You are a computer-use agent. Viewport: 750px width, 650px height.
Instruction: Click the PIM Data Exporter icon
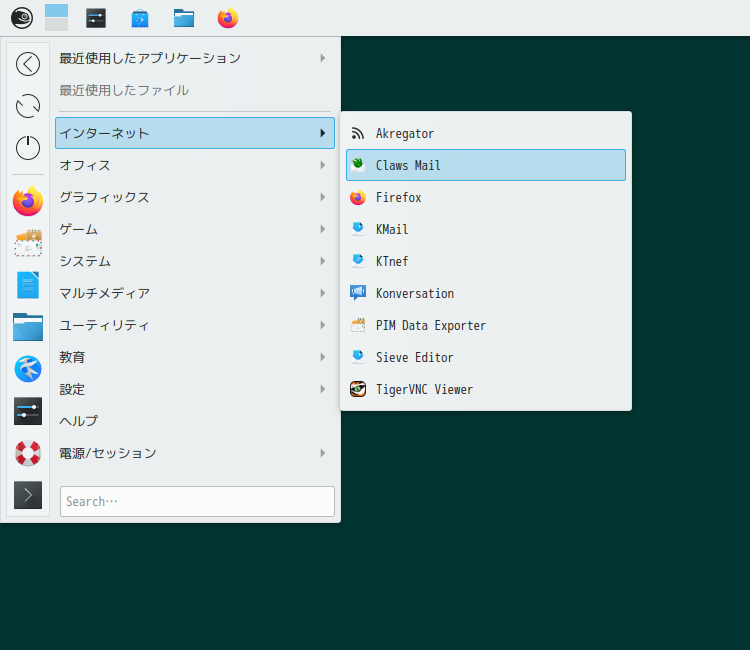coord(358,325)
